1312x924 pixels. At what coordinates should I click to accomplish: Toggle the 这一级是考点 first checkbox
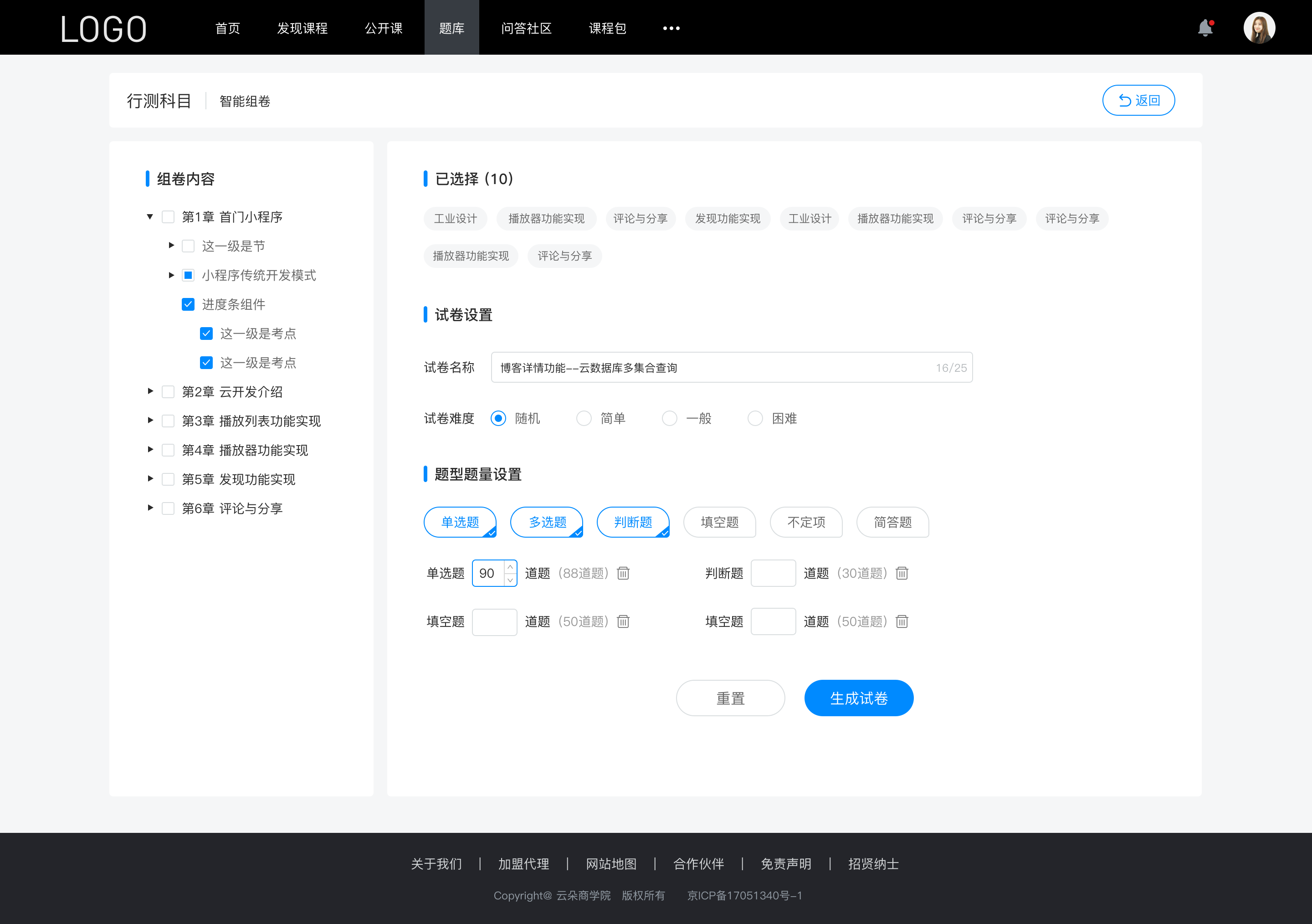[x=206, y=333]
